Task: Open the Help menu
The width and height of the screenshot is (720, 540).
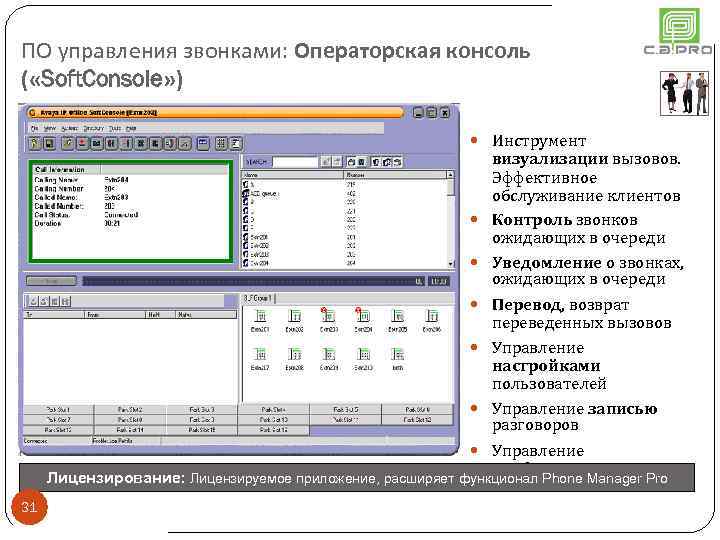Action: pos(131,129)
